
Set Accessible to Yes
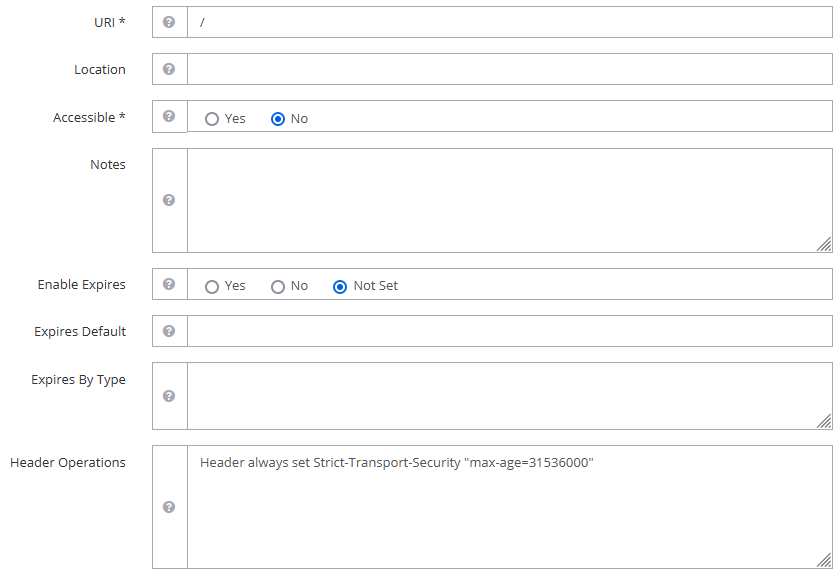coord(212,119)
